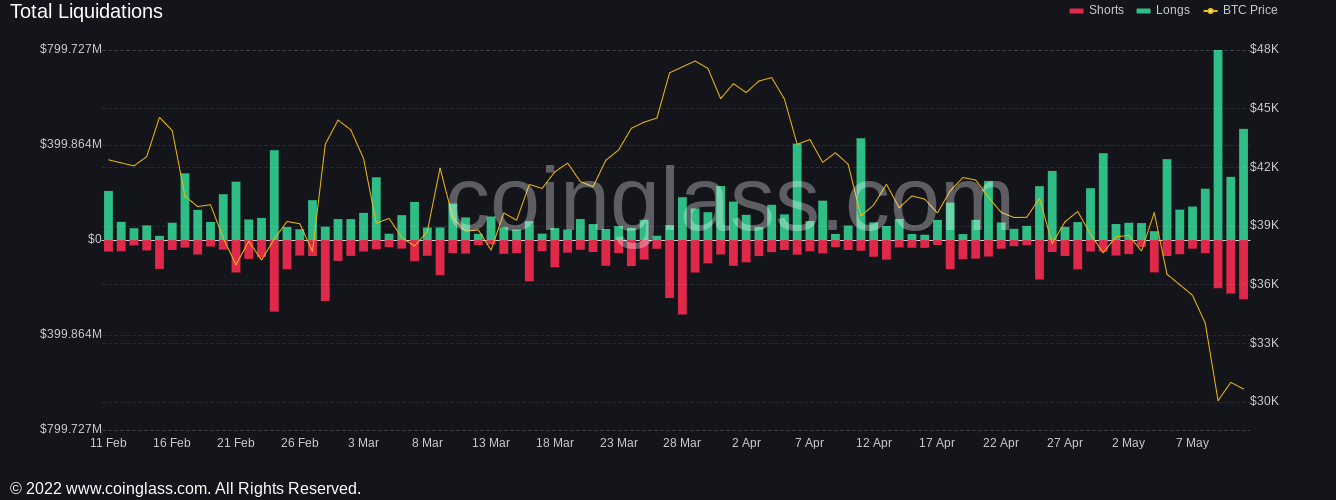Viewport: 1336px width, 500px height.
Task: Click the BTC price line peak near $48K
Action: tap(695, 62)
